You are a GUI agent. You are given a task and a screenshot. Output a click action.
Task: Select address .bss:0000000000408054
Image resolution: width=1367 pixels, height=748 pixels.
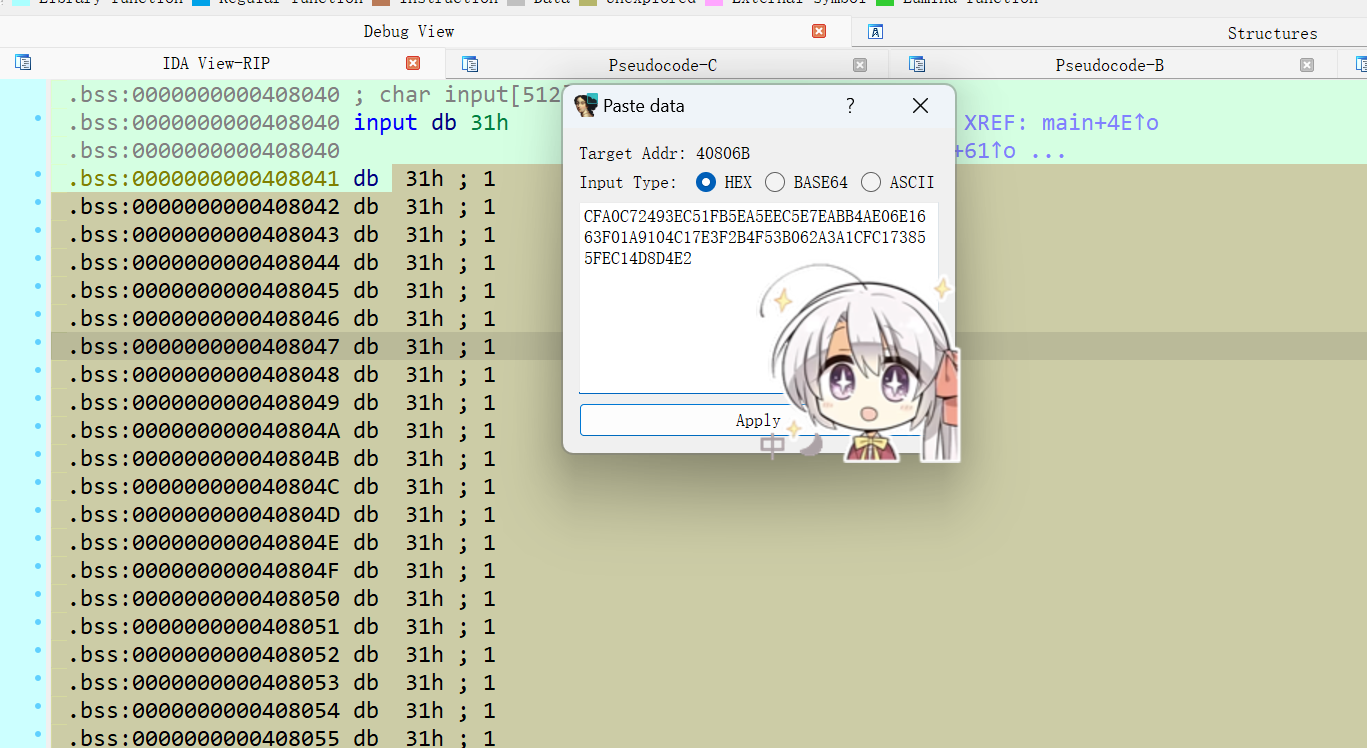coord(204,710)
